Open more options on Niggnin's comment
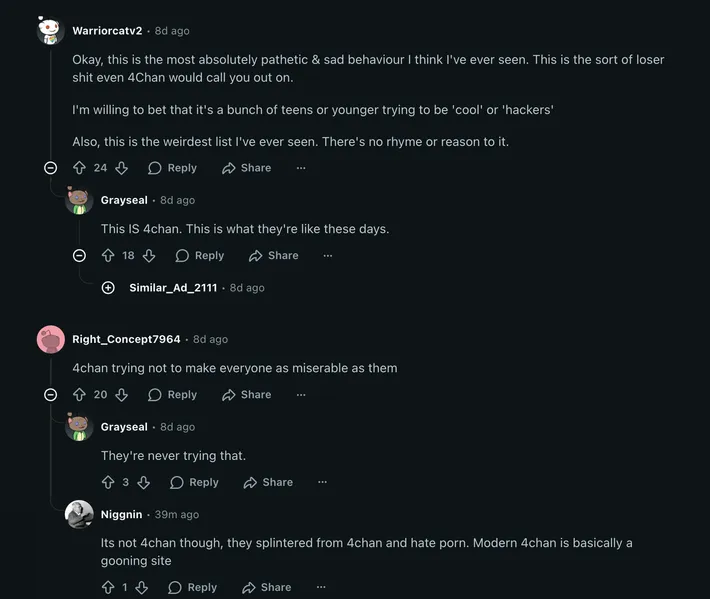710x599 pixels. [321, 588]
